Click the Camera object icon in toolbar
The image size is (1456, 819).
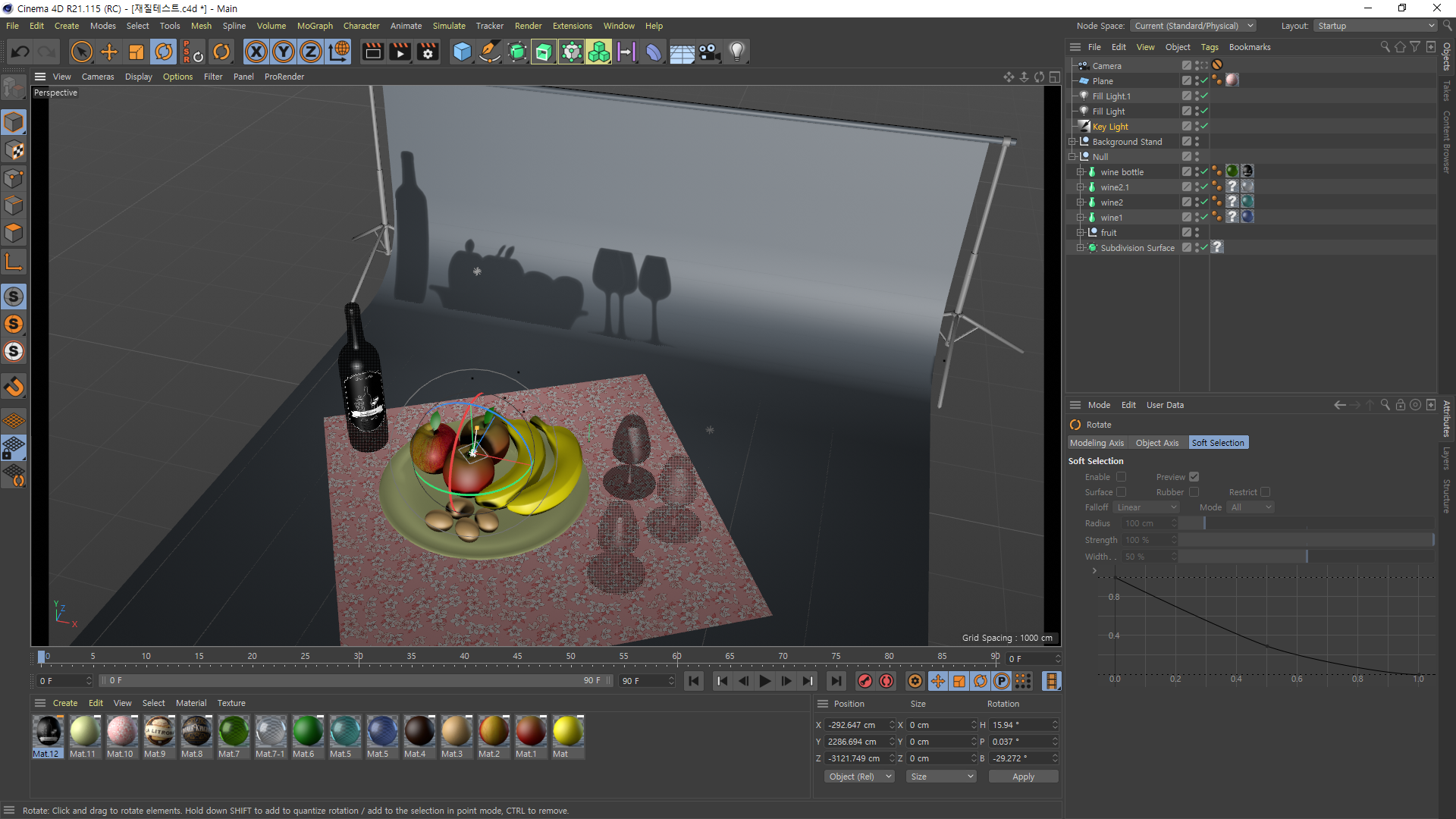click(709, 52)
